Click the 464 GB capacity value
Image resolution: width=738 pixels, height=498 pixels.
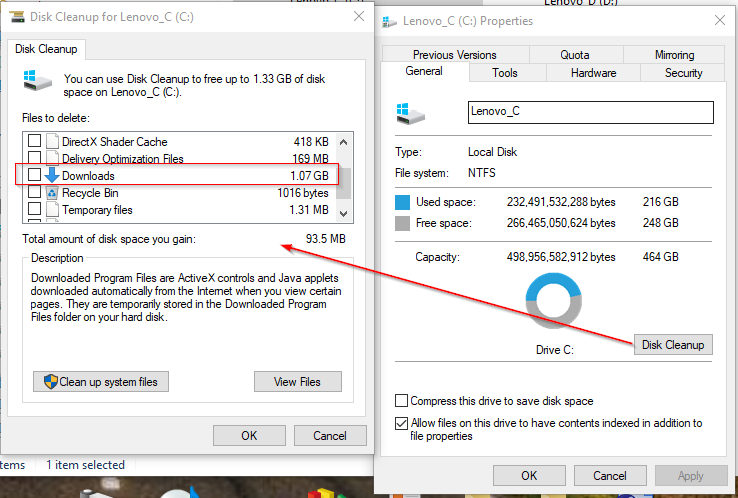(660, 257)
